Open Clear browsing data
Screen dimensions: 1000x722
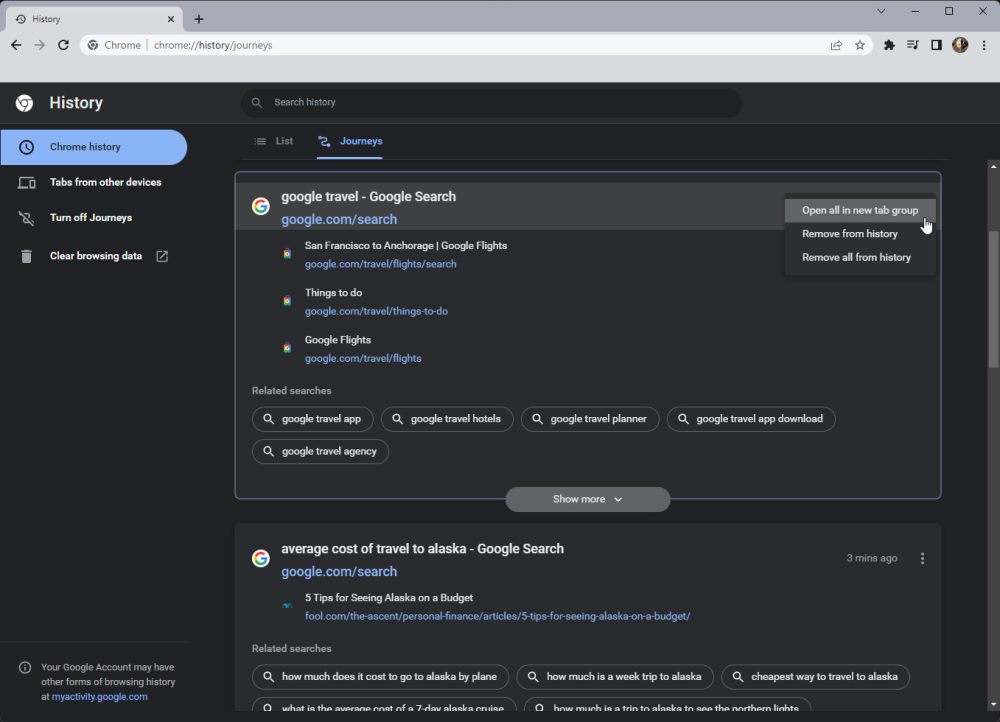pyautogui.click(x=96, y=256)
